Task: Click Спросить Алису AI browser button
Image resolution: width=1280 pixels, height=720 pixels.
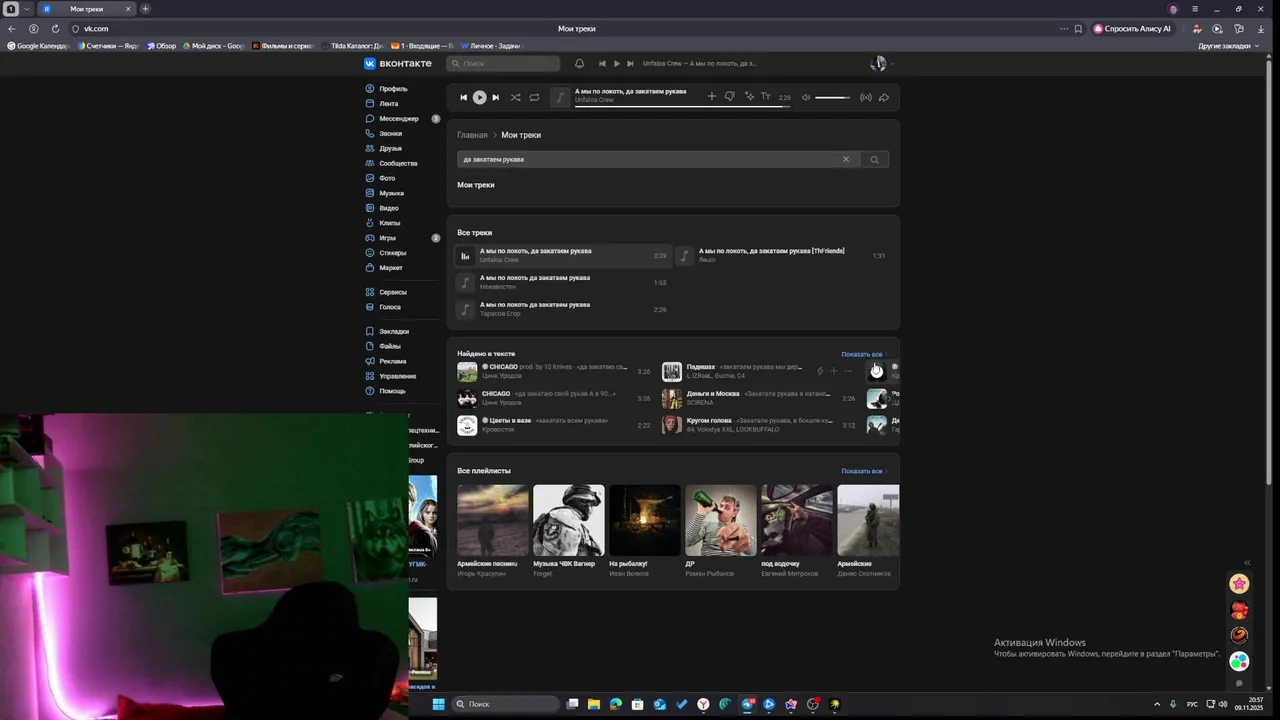Action: (x=1132, y=29)
